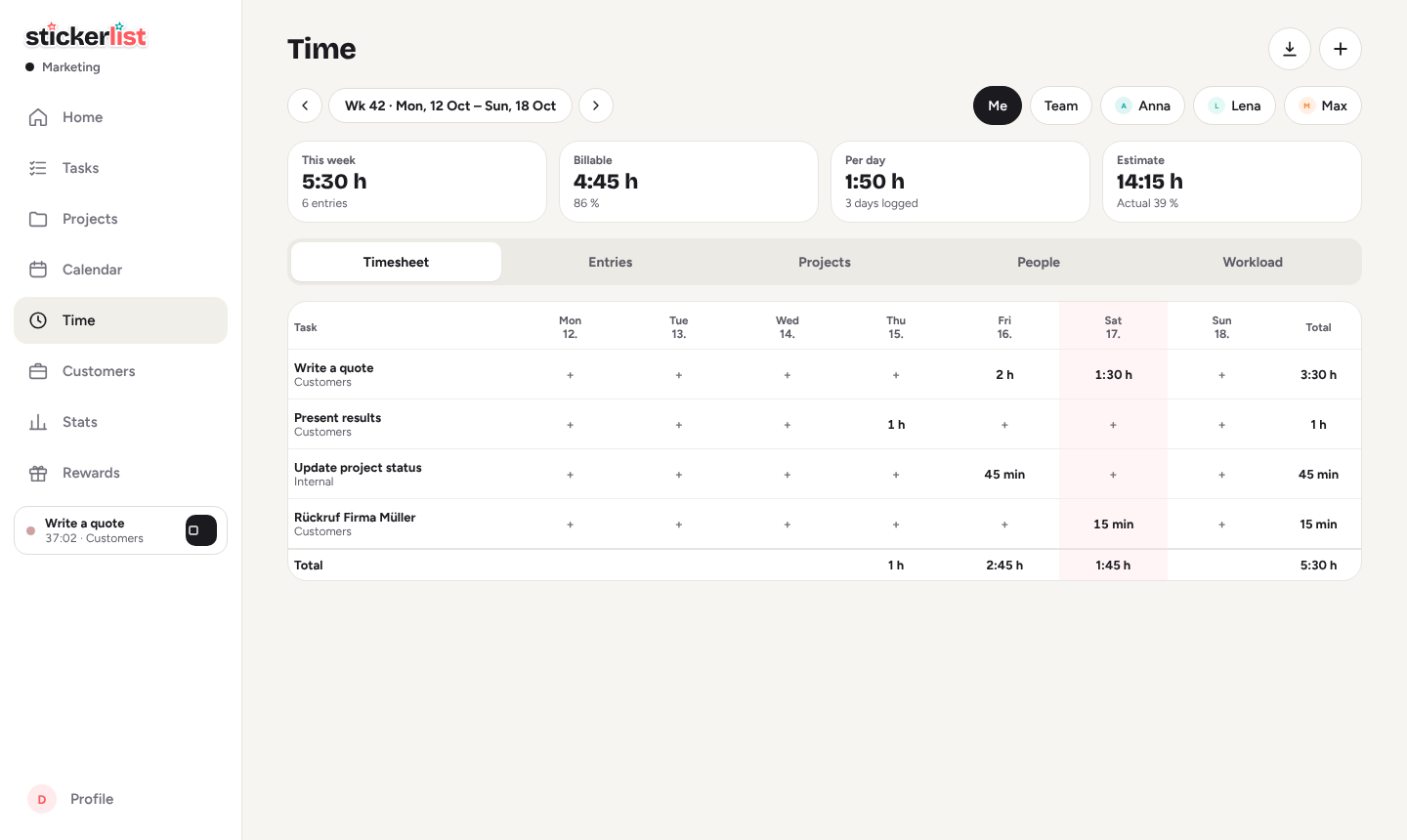The image size is (1407, 840).
Task: Open the Wk 42 date range picker
Action: pyautogui.click(x=450, y=105)
